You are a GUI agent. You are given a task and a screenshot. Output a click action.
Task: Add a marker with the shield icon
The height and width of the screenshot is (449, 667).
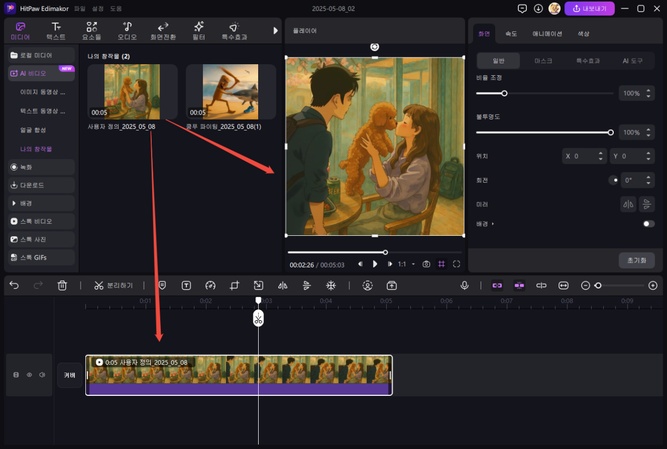point(162,285)
